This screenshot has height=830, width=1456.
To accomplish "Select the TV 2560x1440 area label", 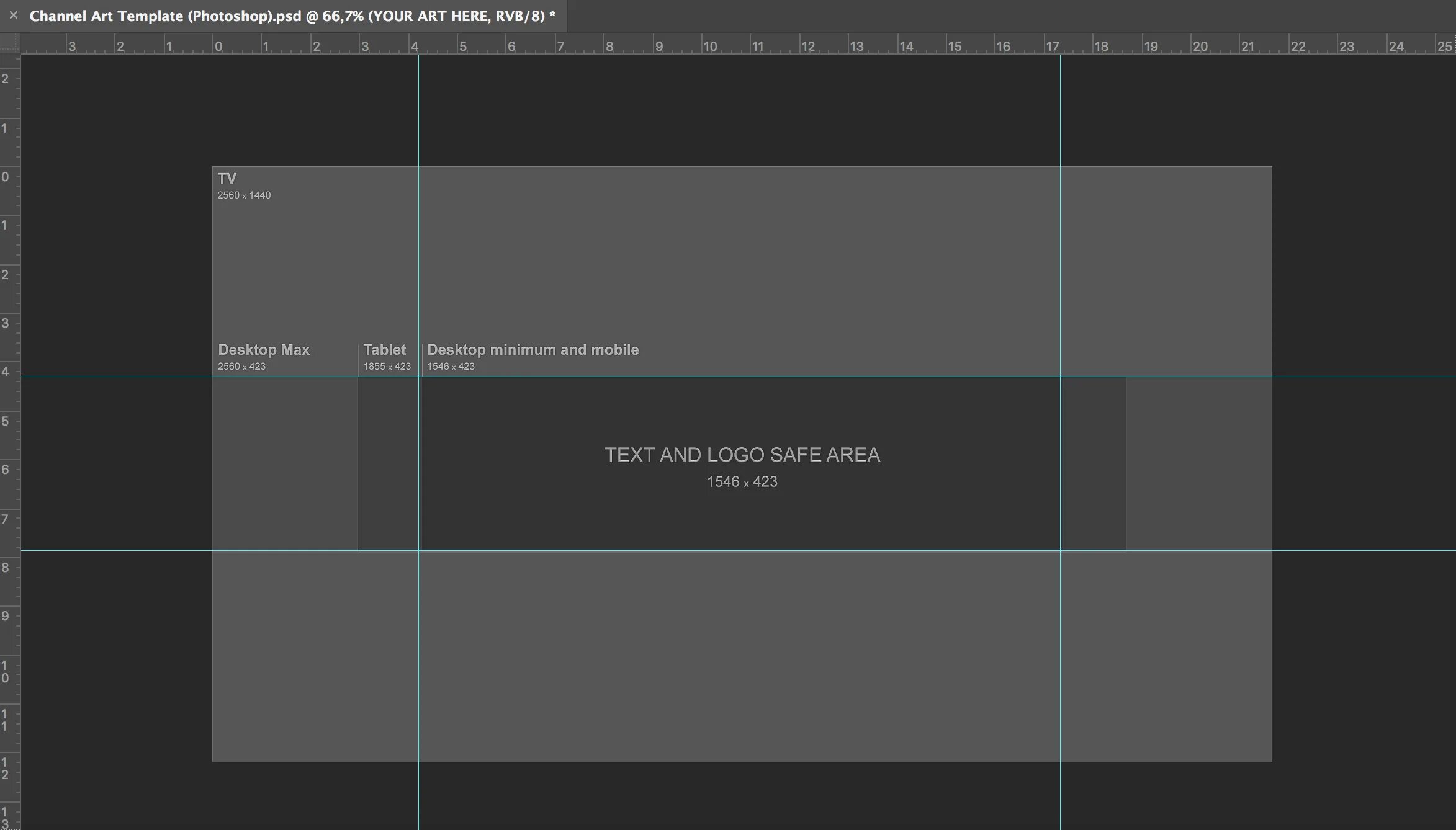I will [243, 185].
